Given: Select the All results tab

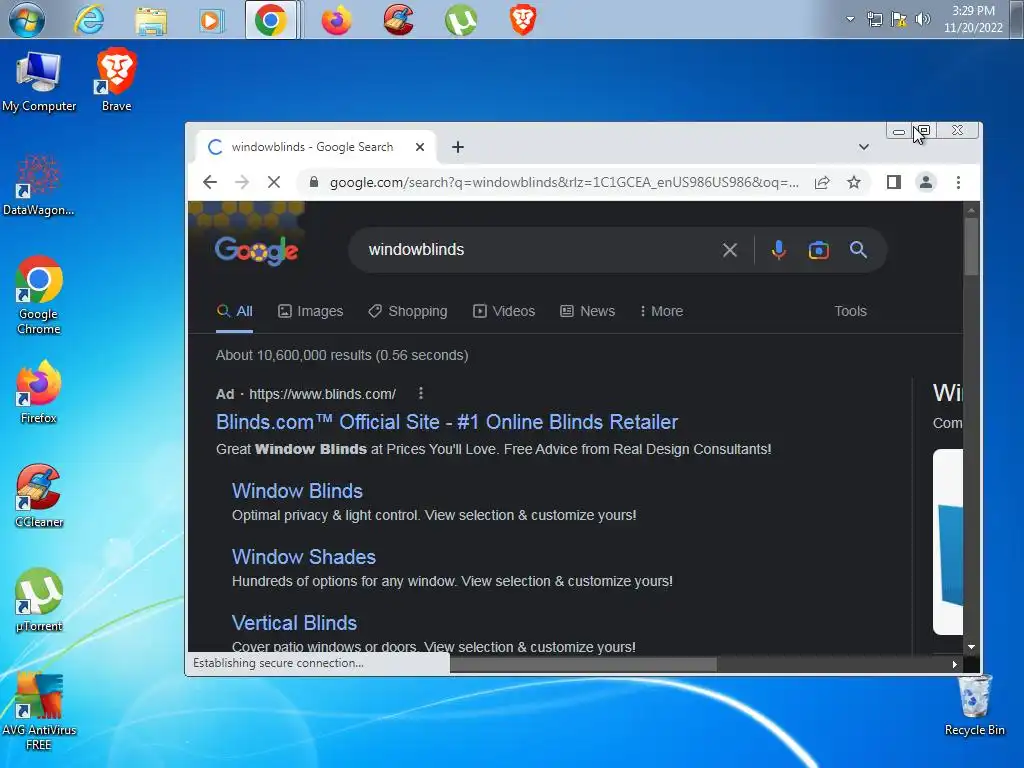Looking at the screenshot, I should [234, 311].
